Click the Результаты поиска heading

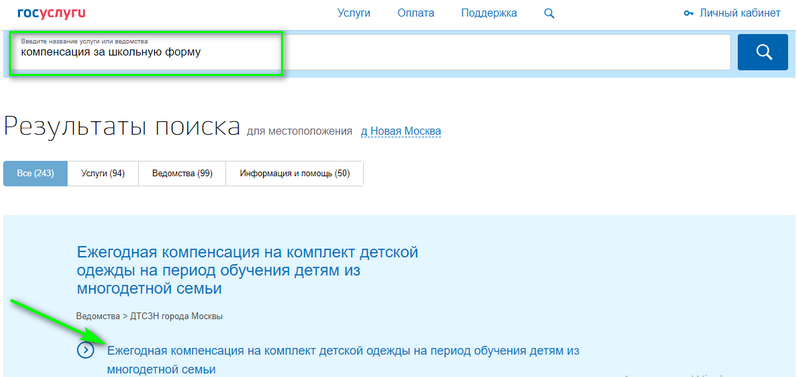pyautogui.click(x=121, y=127)
